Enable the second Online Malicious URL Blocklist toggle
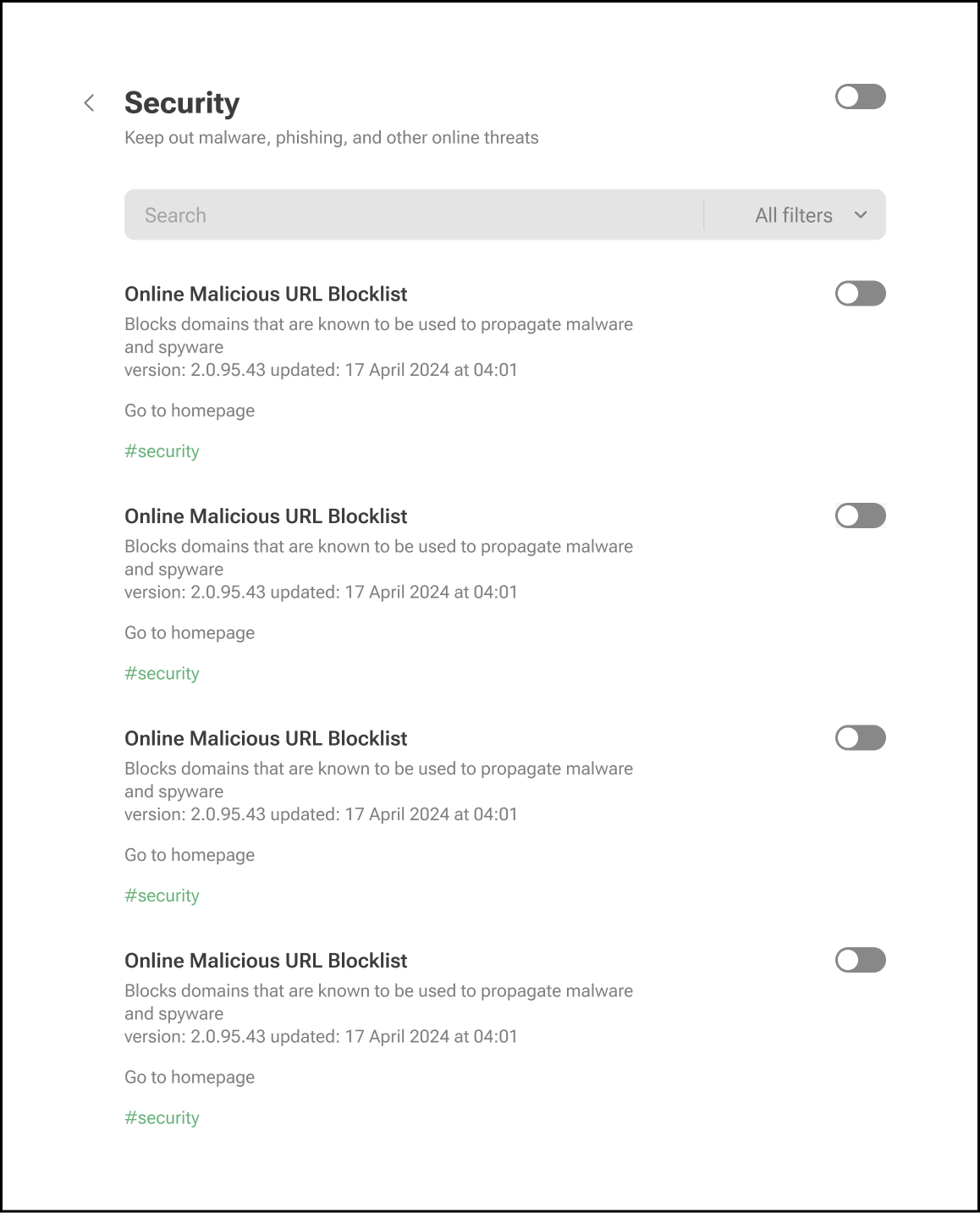The width and height of the screenshot is (980, 1213). [860, 516]
